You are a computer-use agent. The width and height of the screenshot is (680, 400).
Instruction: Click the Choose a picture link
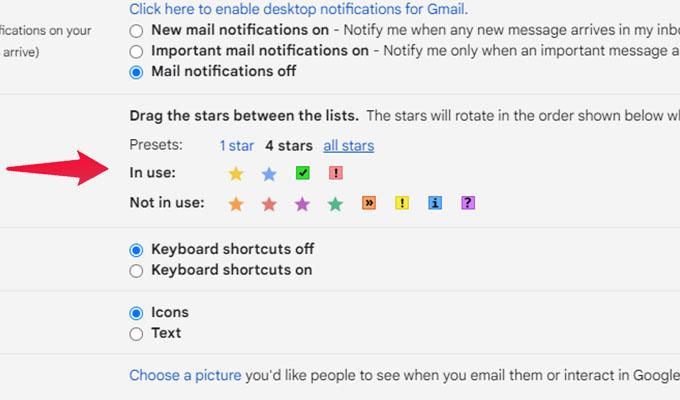coord(185,375)
